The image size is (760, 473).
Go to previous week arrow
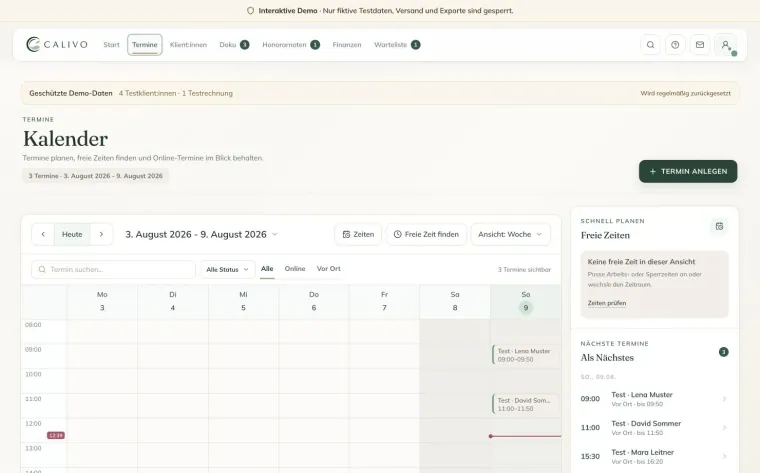click(43, 234)
